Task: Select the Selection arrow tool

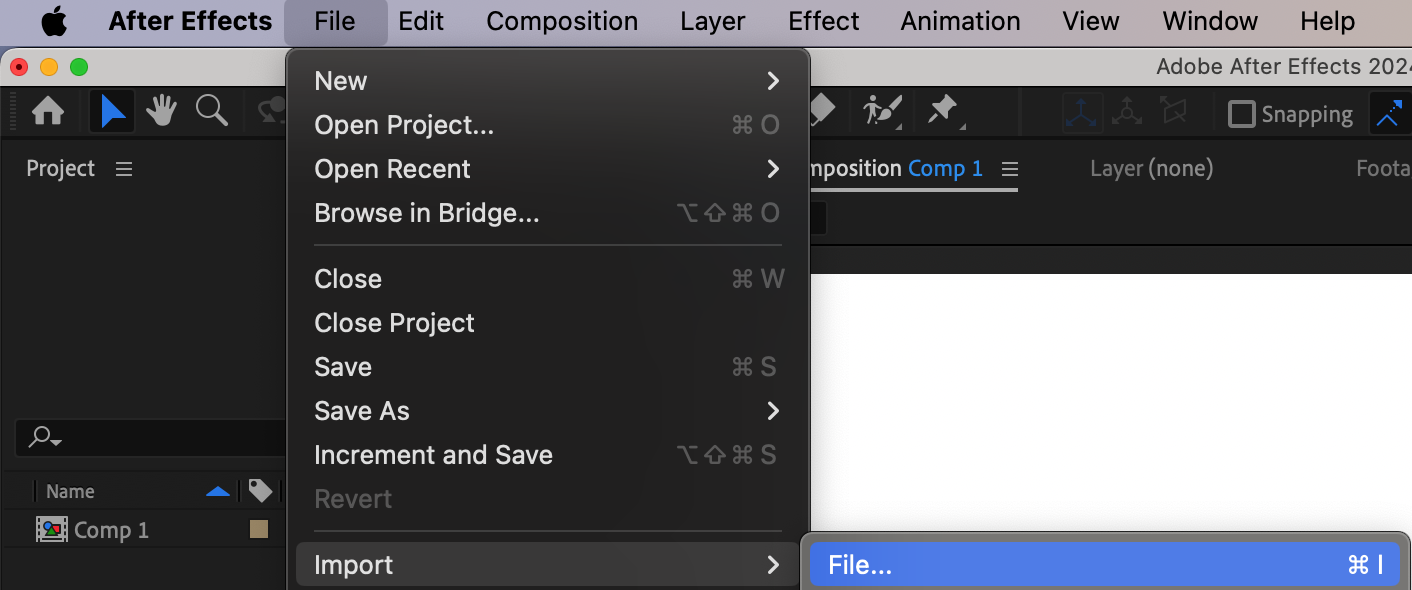Action: 112,111
